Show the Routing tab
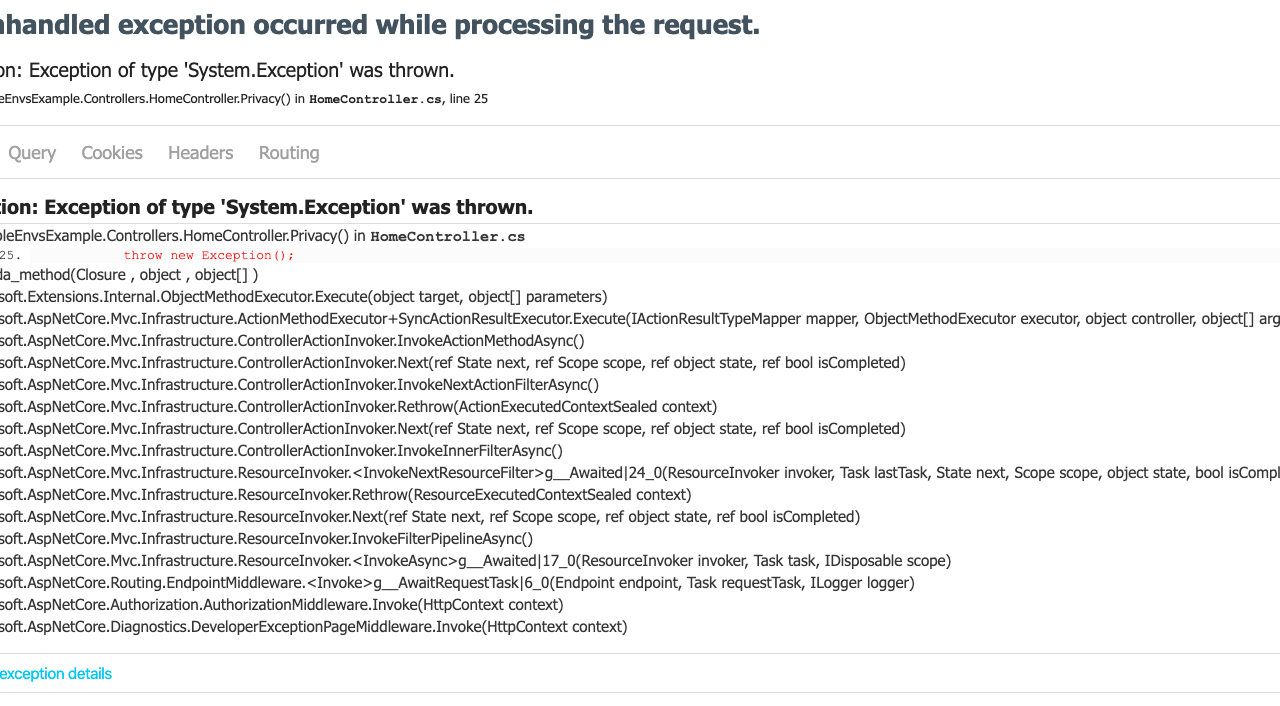This screenshot has width=1280, height=706. (289, 153)
